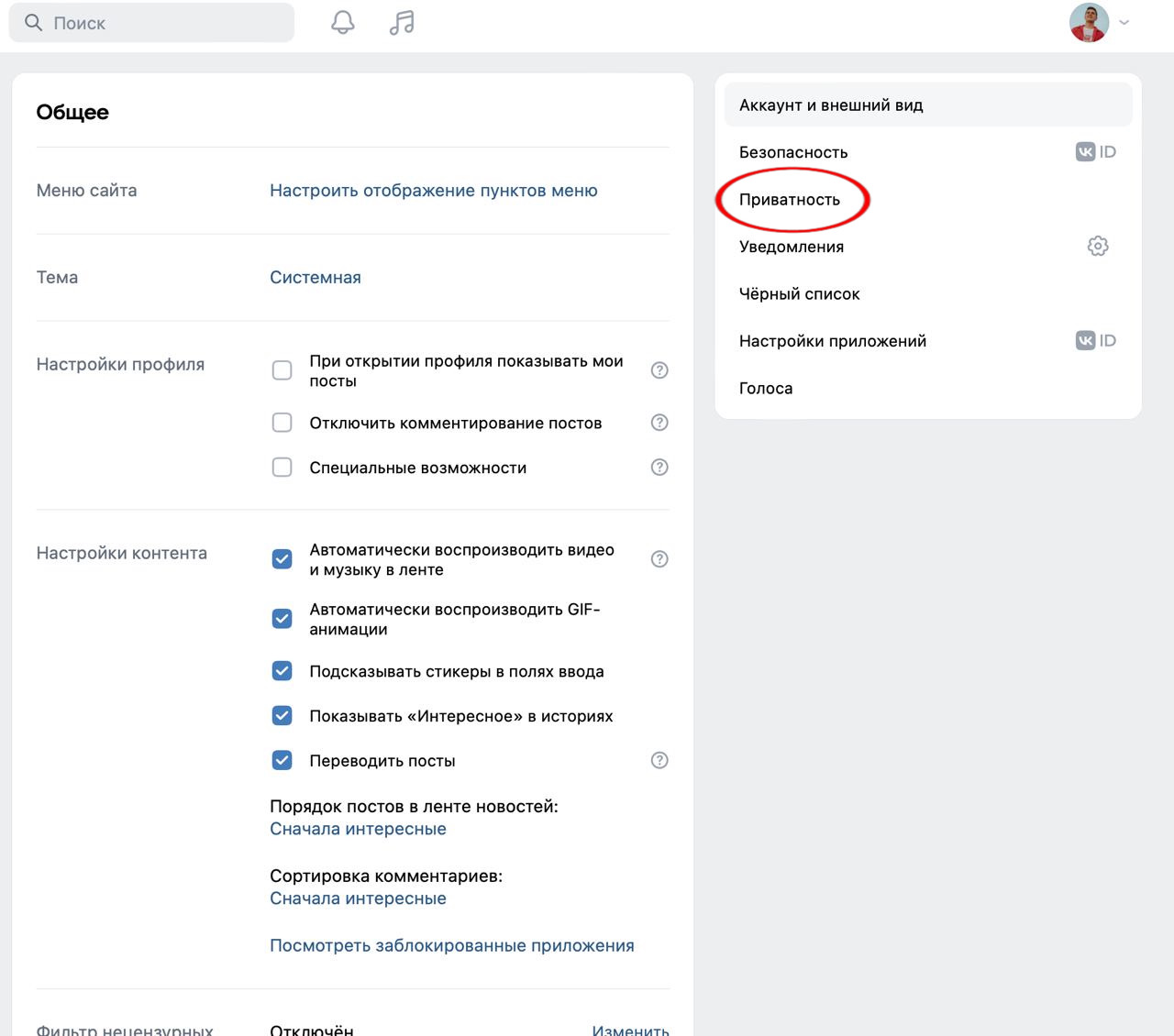
Task: Expand the profile avatar dropdown chevron
Action: [x=1123, y=22]
